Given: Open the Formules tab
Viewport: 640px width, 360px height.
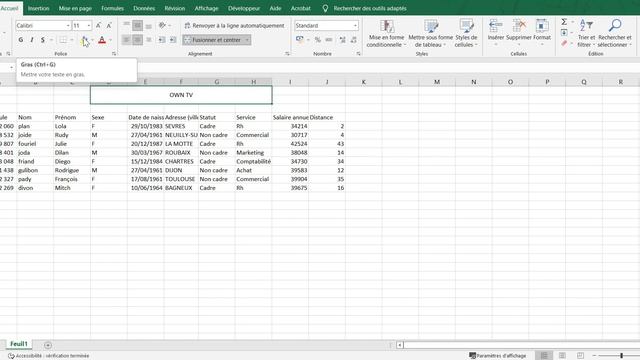Looking at the screenshot, I should pos(112,8).
